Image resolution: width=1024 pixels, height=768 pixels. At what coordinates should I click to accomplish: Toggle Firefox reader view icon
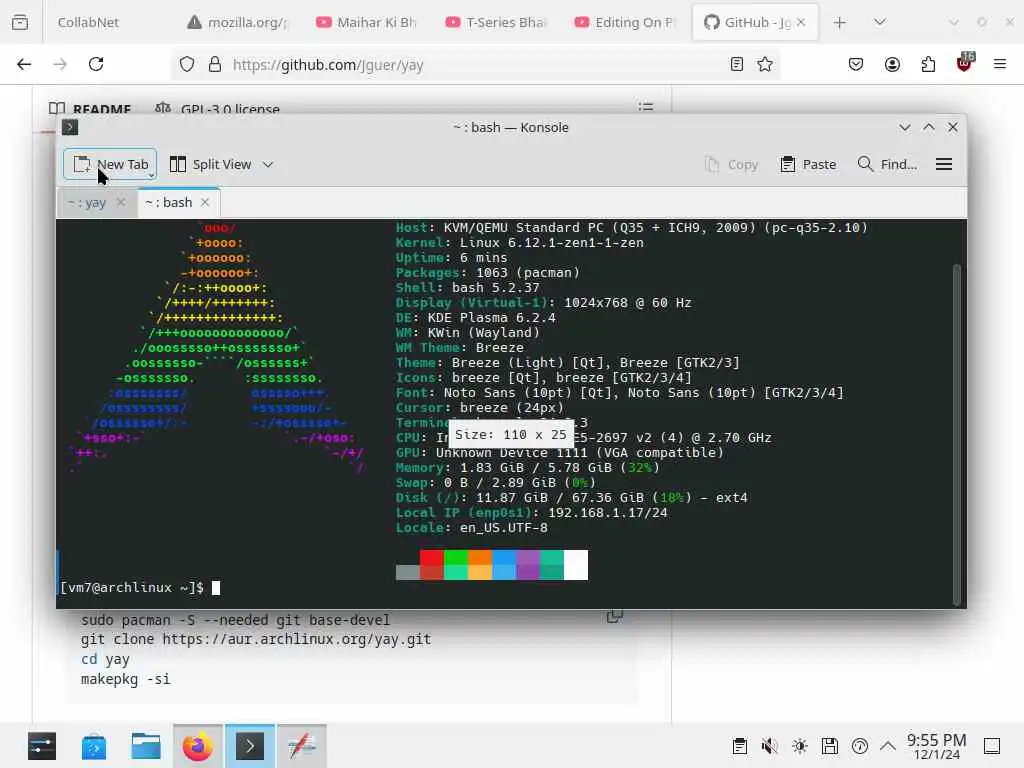(x=737, y=64)
